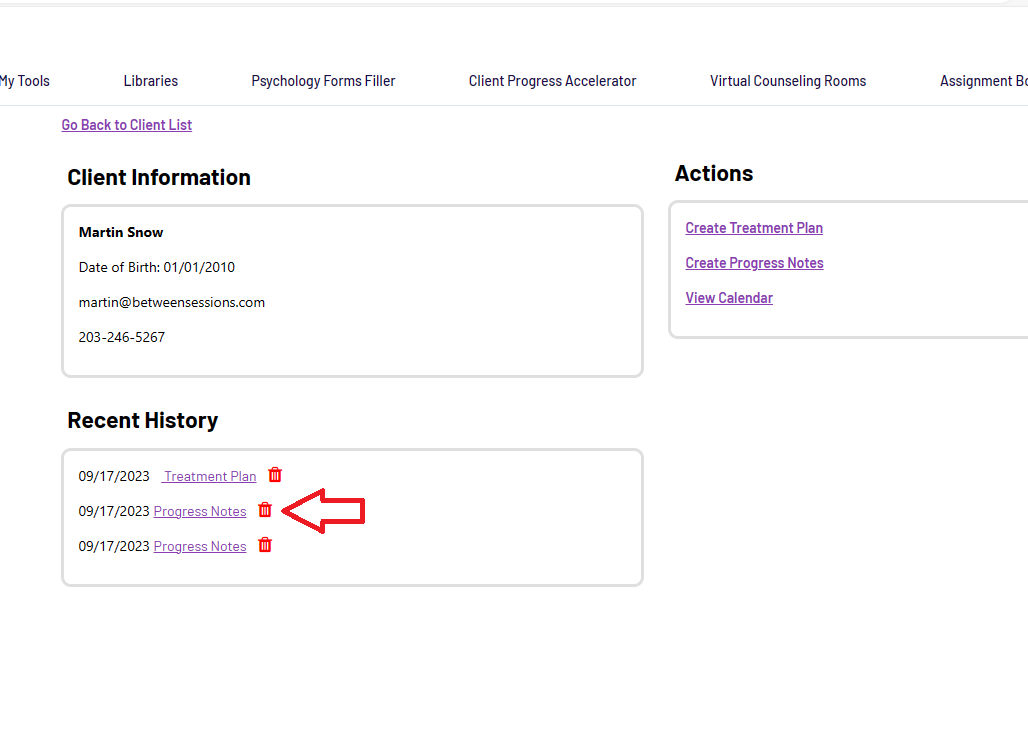
Task: Click the Date of Birth: 01/01/2010 text
Action: 157,267
